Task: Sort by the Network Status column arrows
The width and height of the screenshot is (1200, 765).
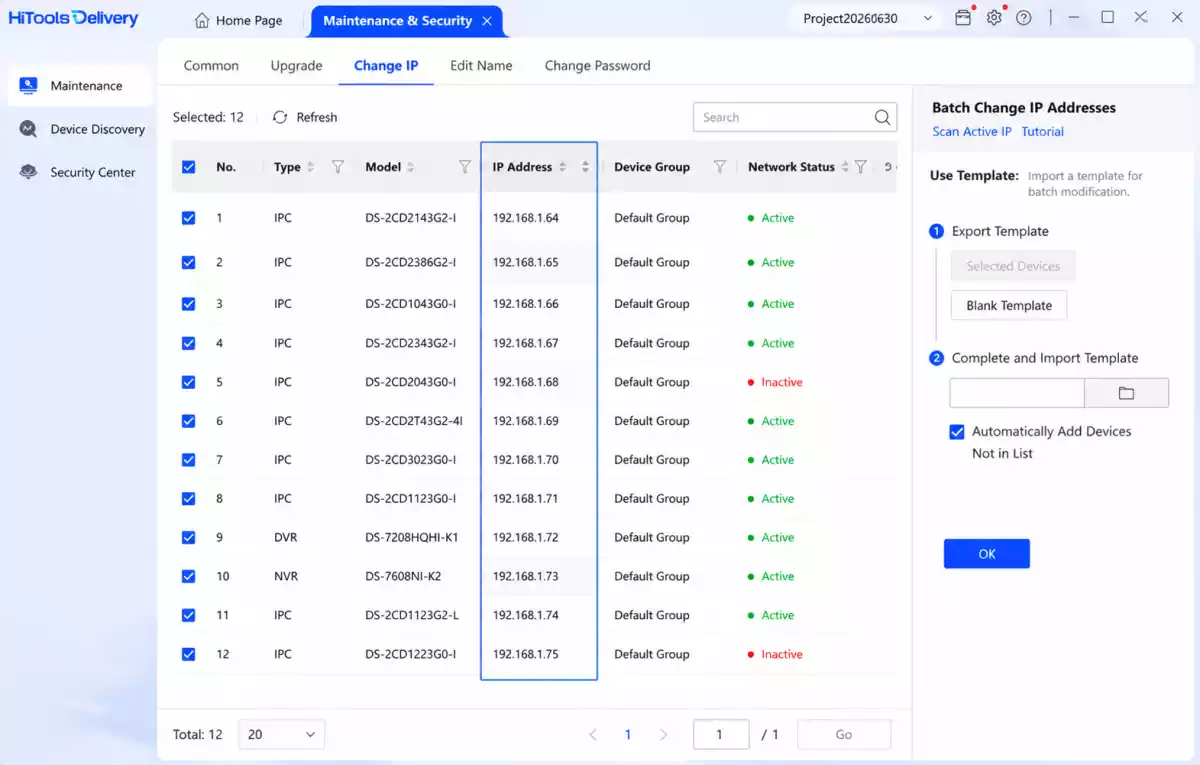Action: tap(845, 167)
